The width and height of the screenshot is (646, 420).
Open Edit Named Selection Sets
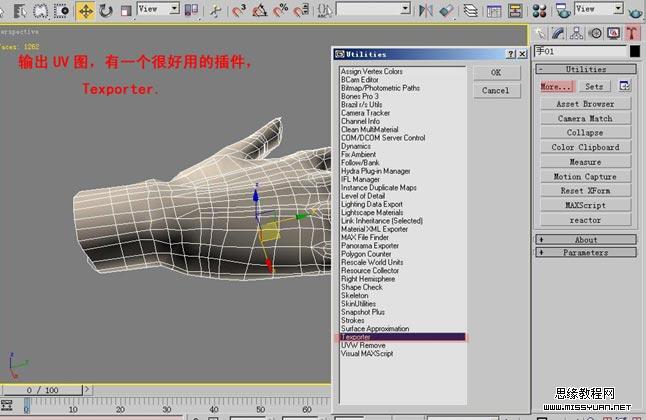325,10
